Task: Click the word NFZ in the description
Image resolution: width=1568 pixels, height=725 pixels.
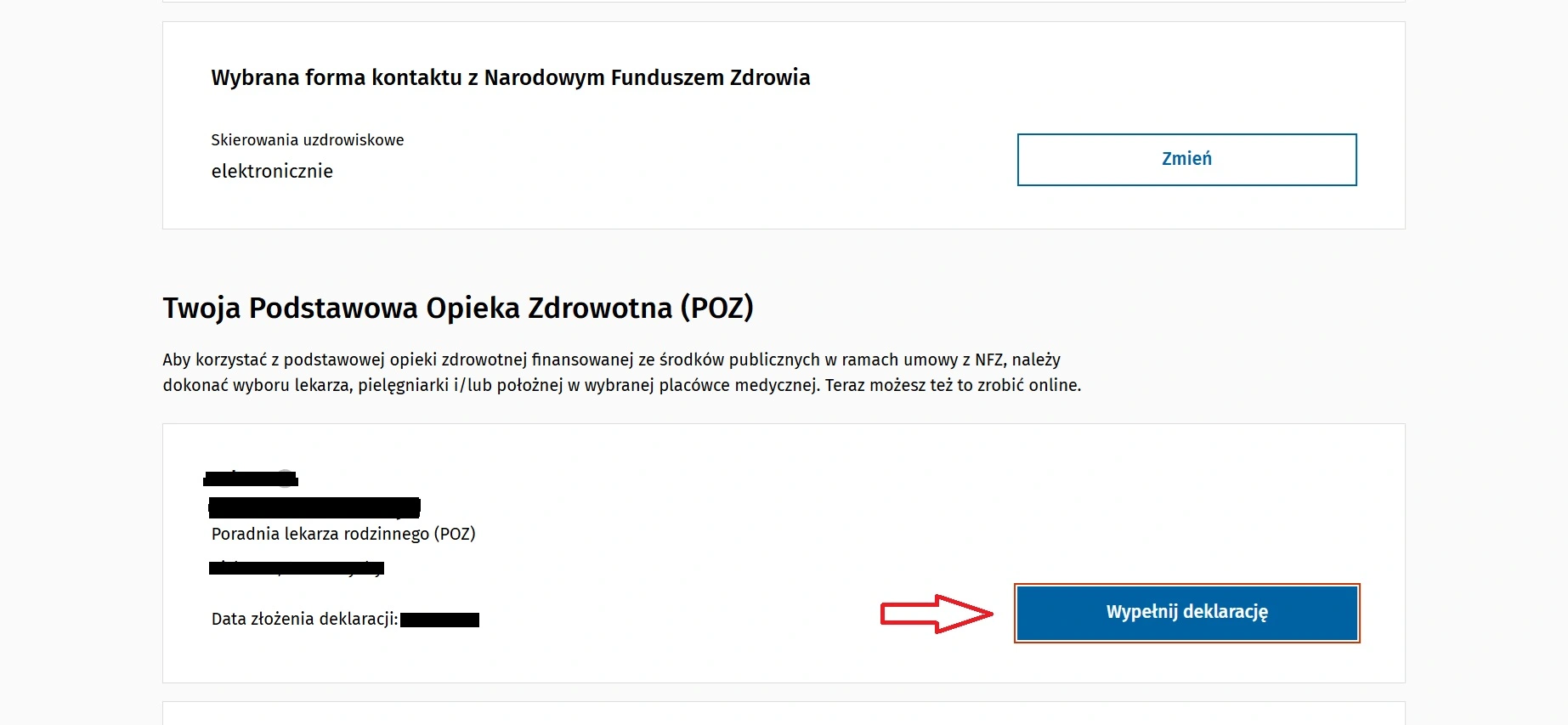Action: [988, 360]
